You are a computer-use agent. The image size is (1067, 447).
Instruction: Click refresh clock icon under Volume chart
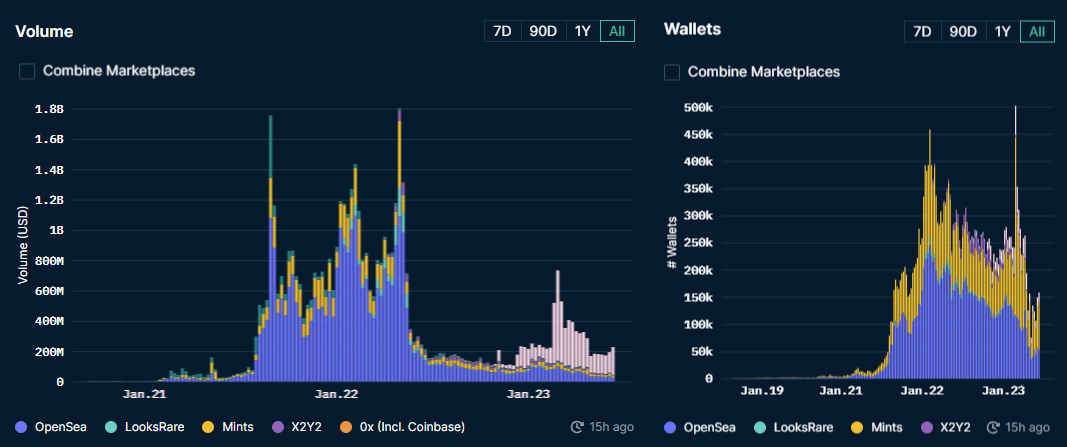[x=577, y=427]
